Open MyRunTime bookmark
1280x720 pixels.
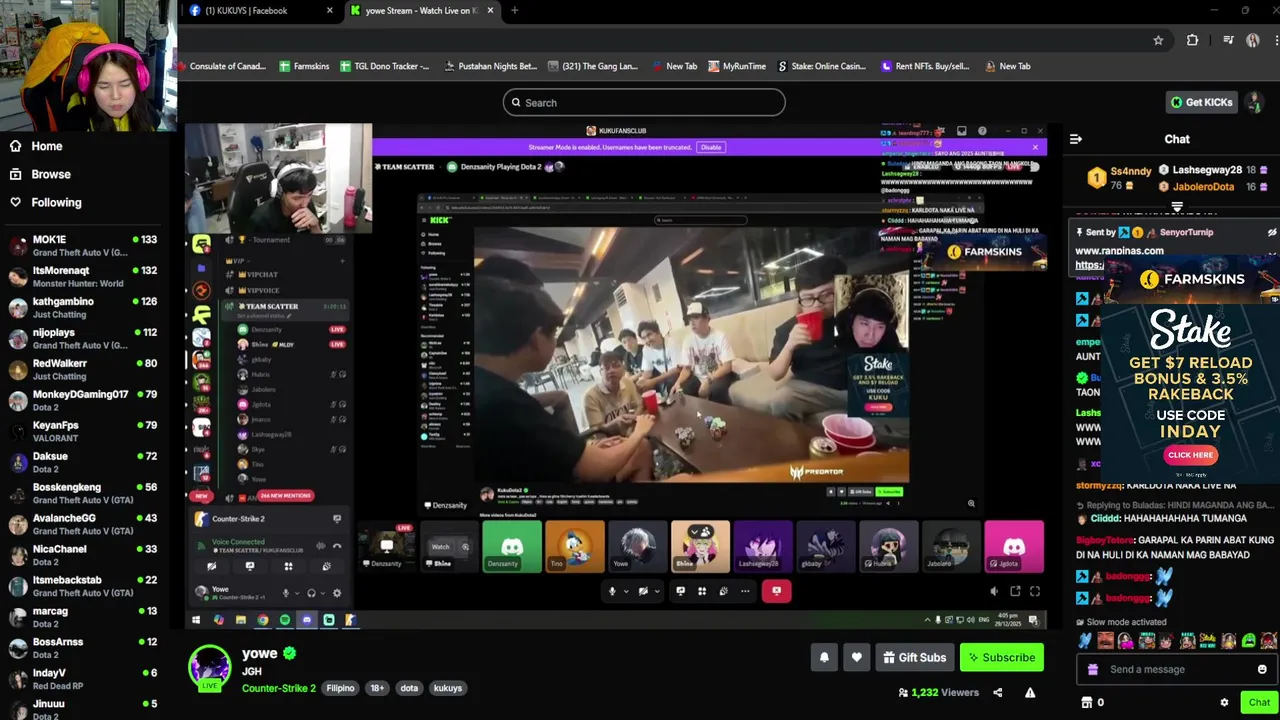[737, 66]
